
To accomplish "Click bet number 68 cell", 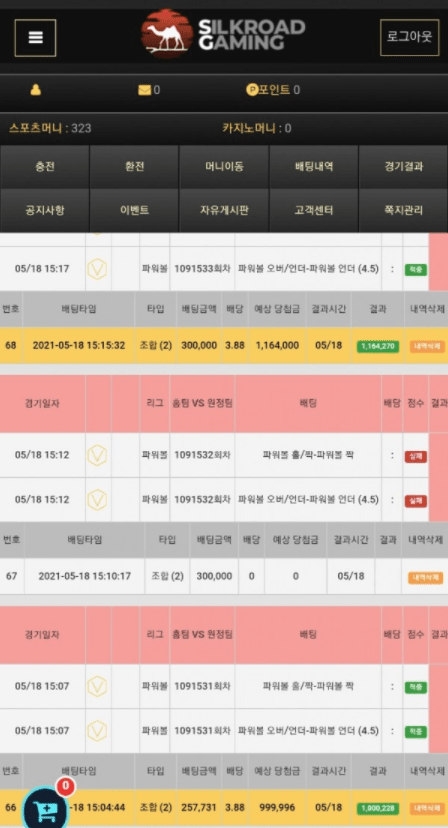I will coord(11,345).
